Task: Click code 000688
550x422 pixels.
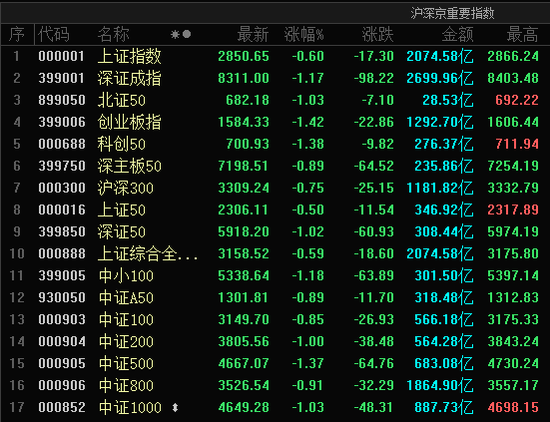Action: point(62,144)
